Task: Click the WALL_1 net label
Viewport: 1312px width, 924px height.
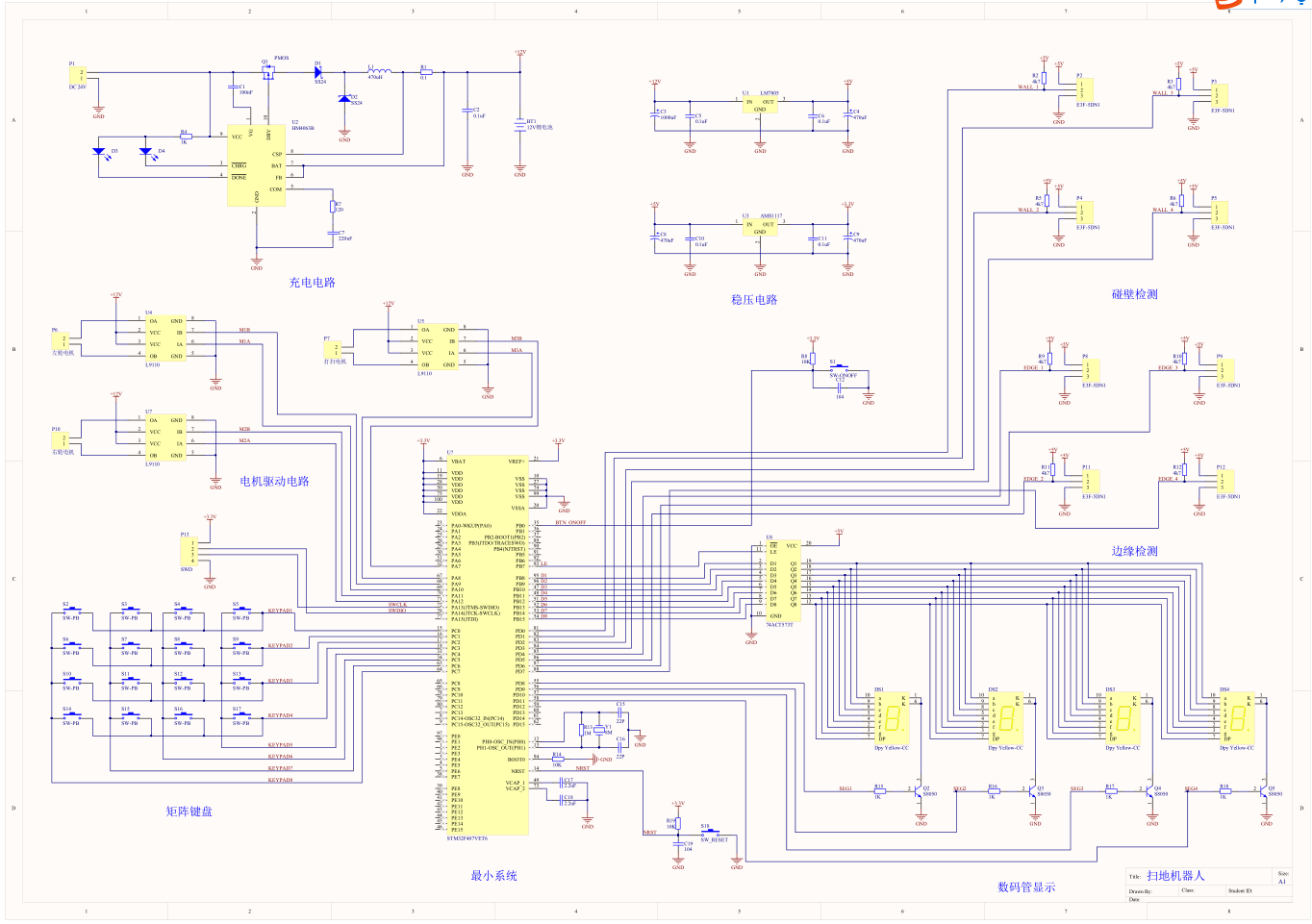Action: pos(1028,87)
